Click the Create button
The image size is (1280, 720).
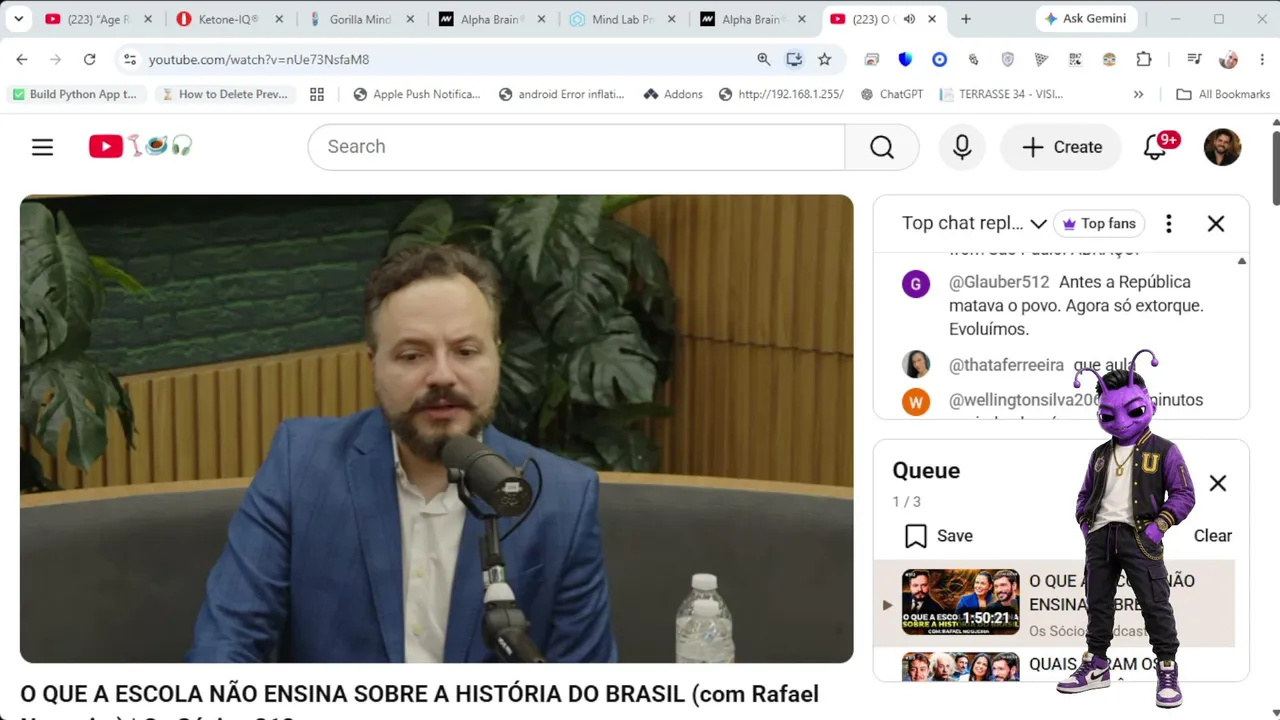click(x=1062, y=147)
